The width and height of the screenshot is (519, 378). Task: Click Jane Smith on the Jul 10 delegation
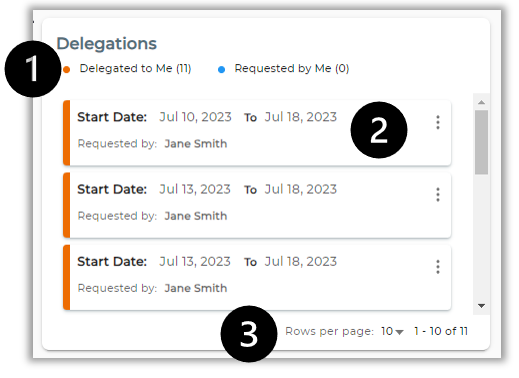196,144
